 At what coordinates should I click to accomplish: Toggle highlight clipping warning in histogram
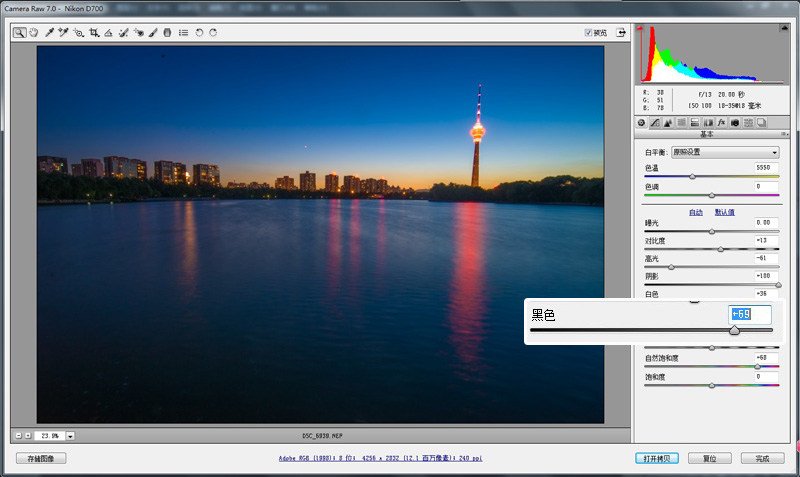(785, 28)
